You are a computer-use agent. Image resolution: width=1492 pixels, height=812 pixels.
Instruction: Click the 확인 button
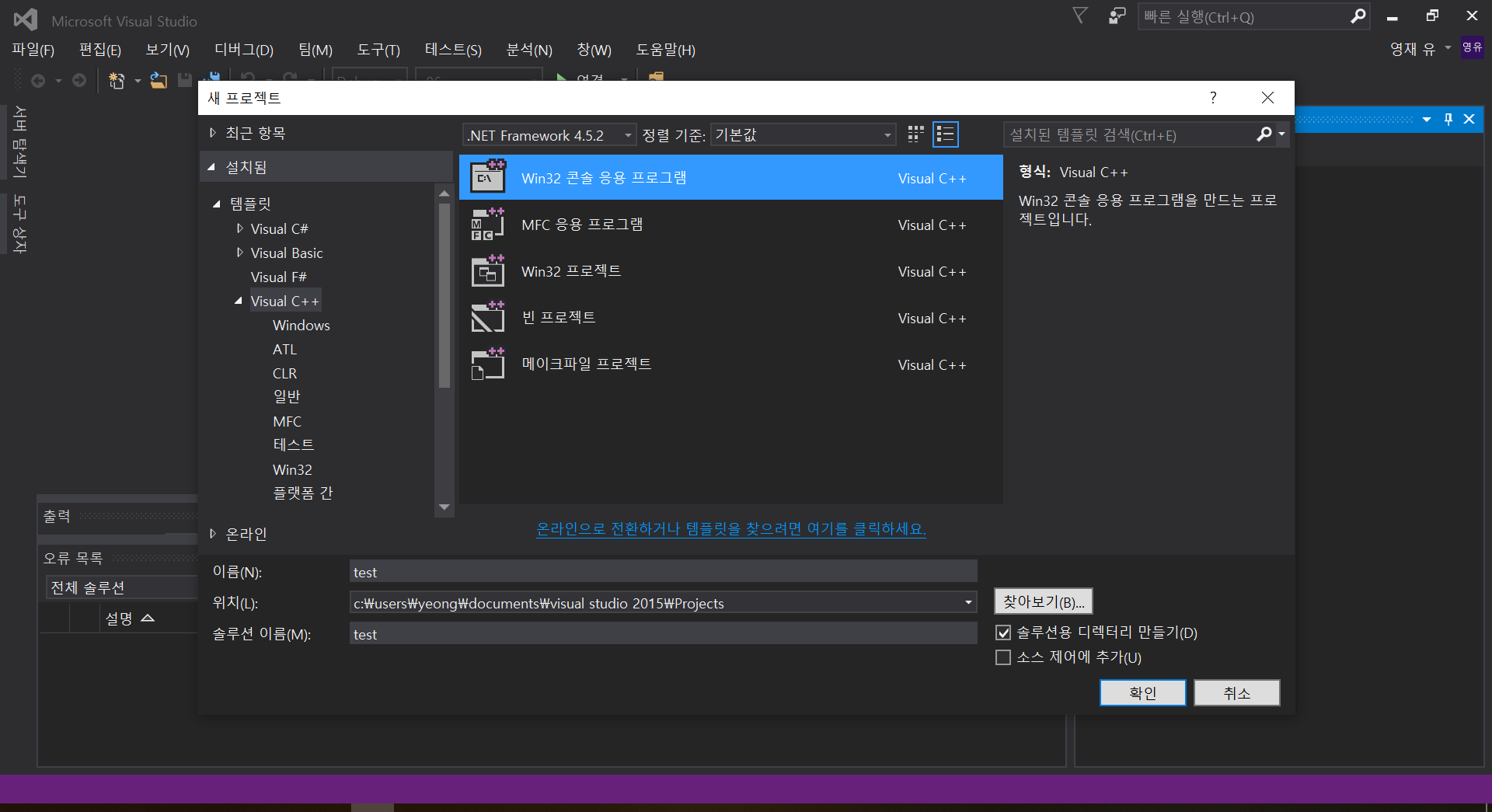1143,693
